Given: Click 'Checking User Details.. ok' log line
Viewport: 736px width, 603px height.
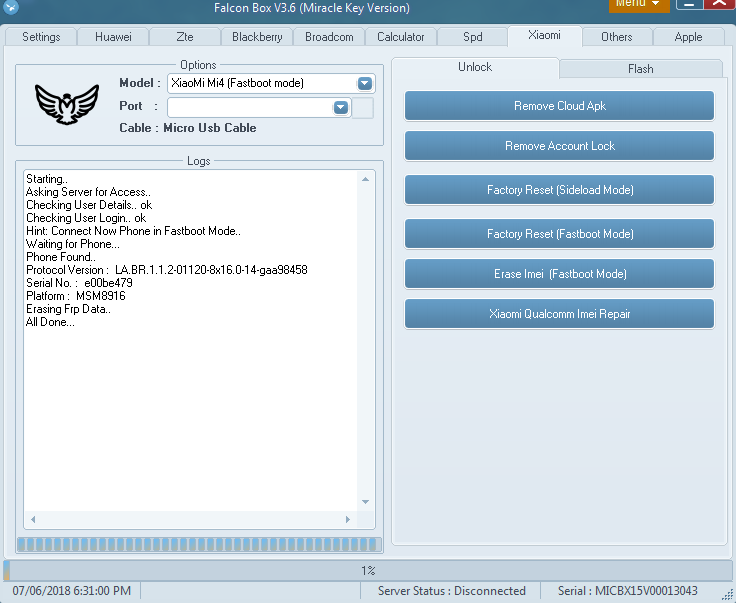Looking at the screenshot, I should [89, 205].
